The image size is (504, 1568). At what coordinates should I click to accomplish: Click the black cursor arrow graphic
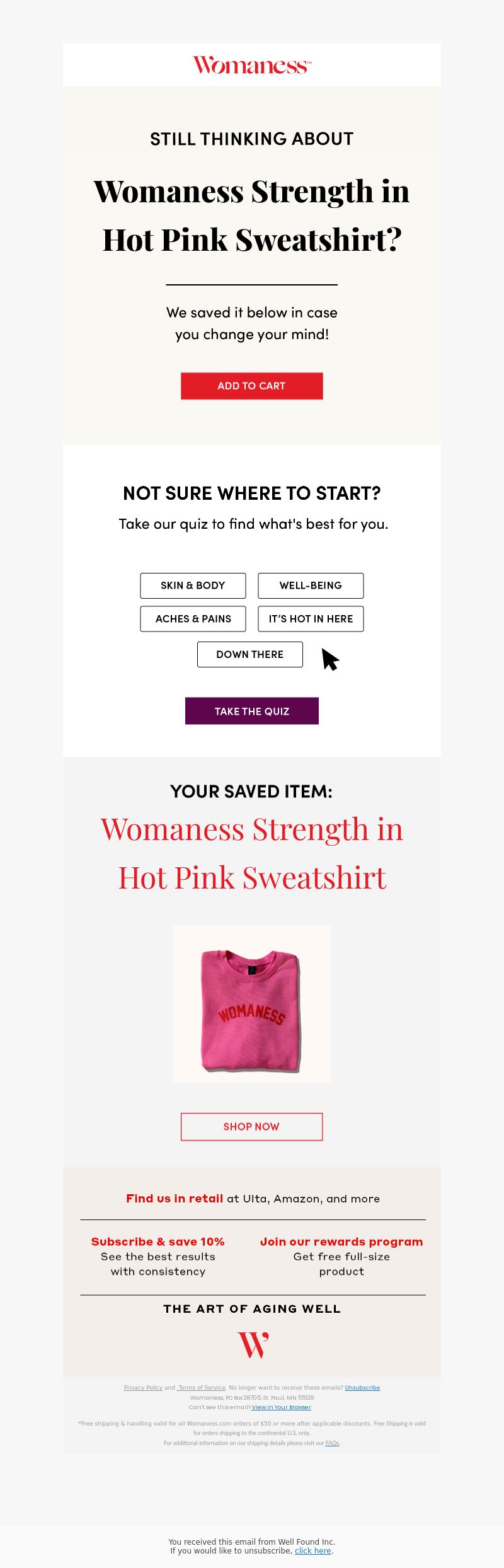(x=330, y=659)
